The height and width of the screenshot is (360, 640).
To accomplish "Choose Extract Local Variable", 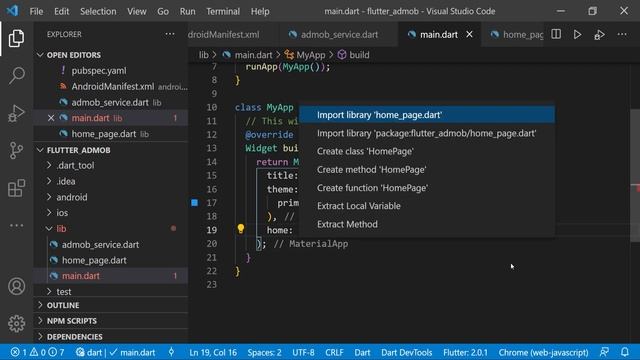I will click(x=427, y=206).
